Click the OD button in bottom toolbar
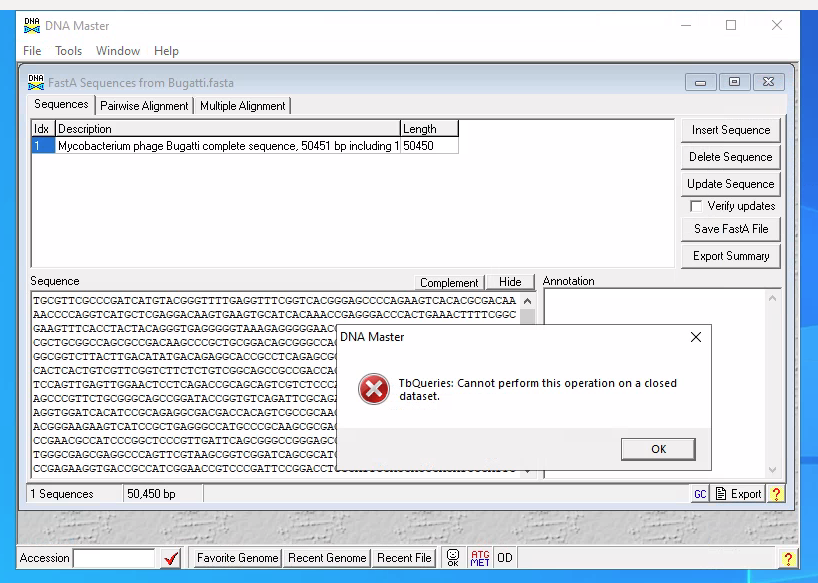Viewport: 818px width, 583px height. [505, 558]
